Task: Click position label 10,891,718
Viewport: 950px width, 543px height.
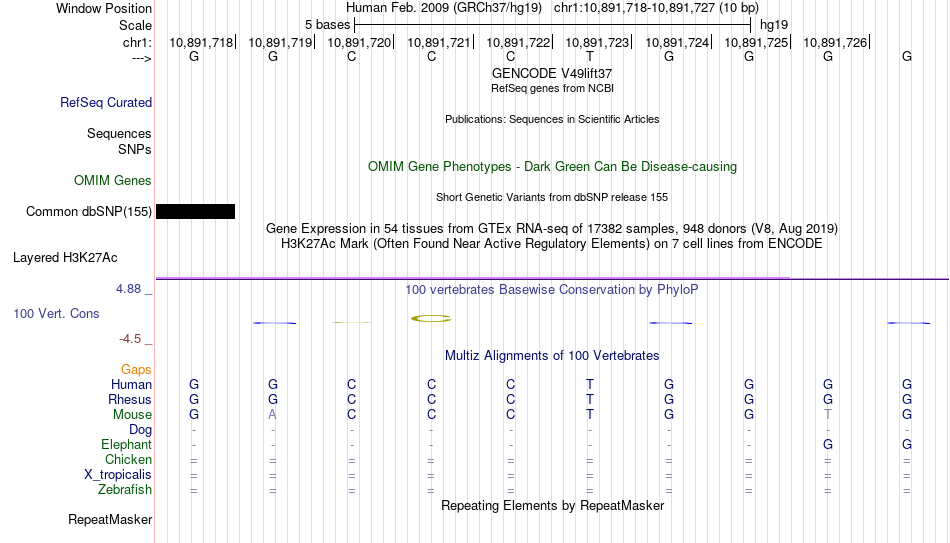Action: coord(201,42)
